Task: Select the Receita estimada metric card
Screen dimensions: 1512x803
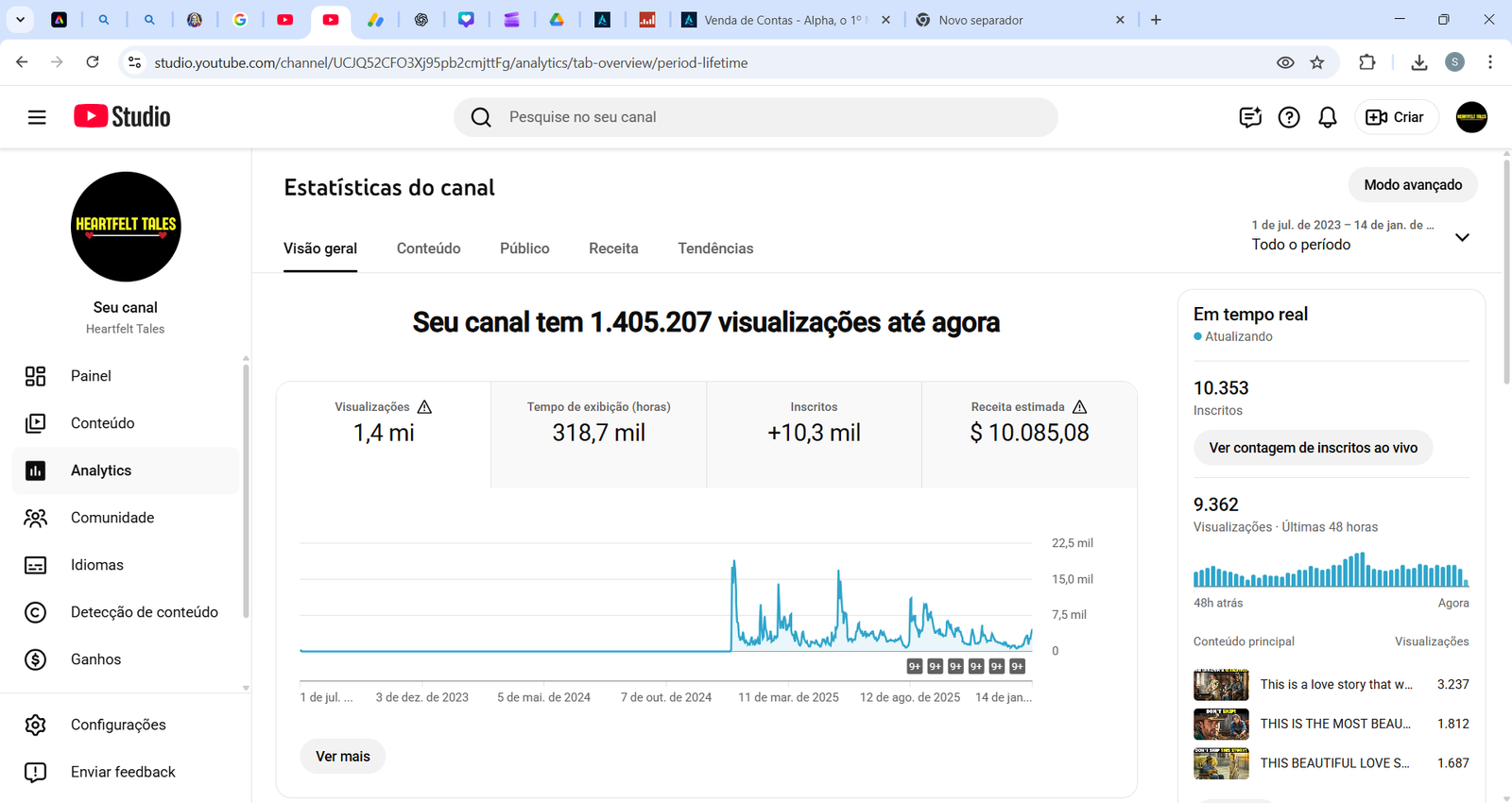Action: pos(1029,435)
